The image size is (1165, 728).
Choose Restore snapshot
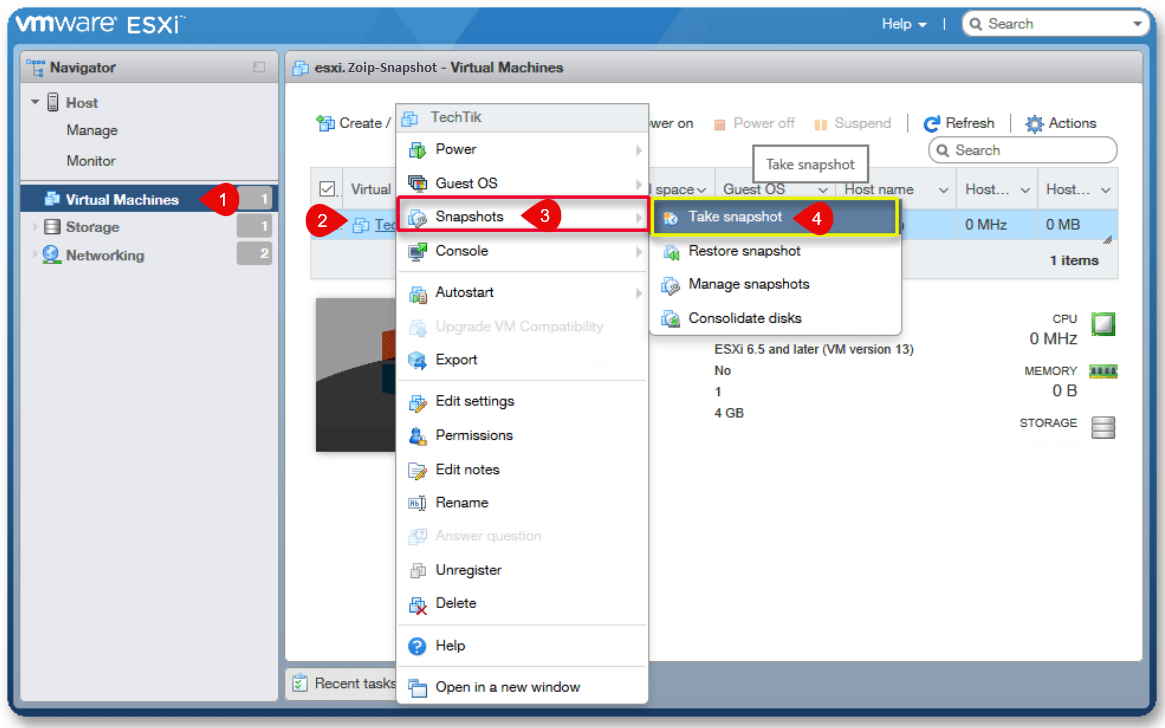coord(774,251)
